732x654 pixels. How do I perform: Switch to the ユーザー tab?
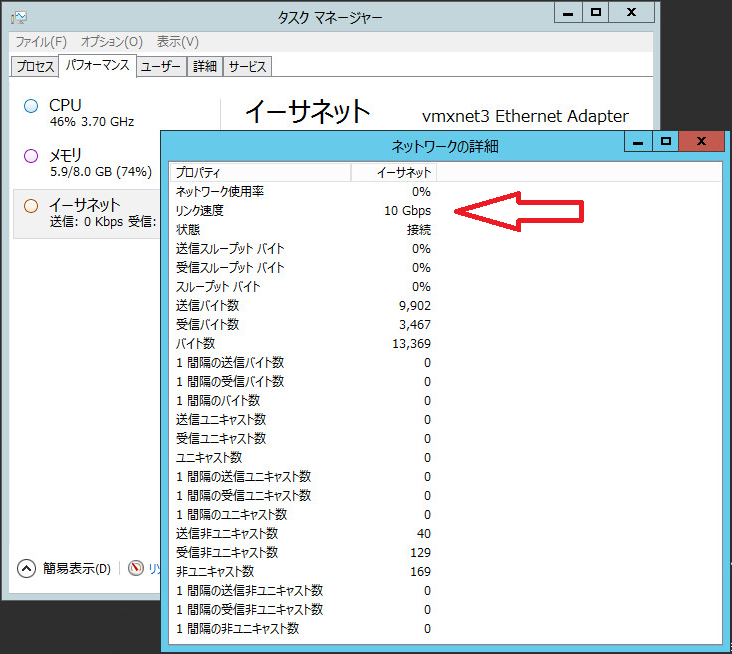pos(161,66)
